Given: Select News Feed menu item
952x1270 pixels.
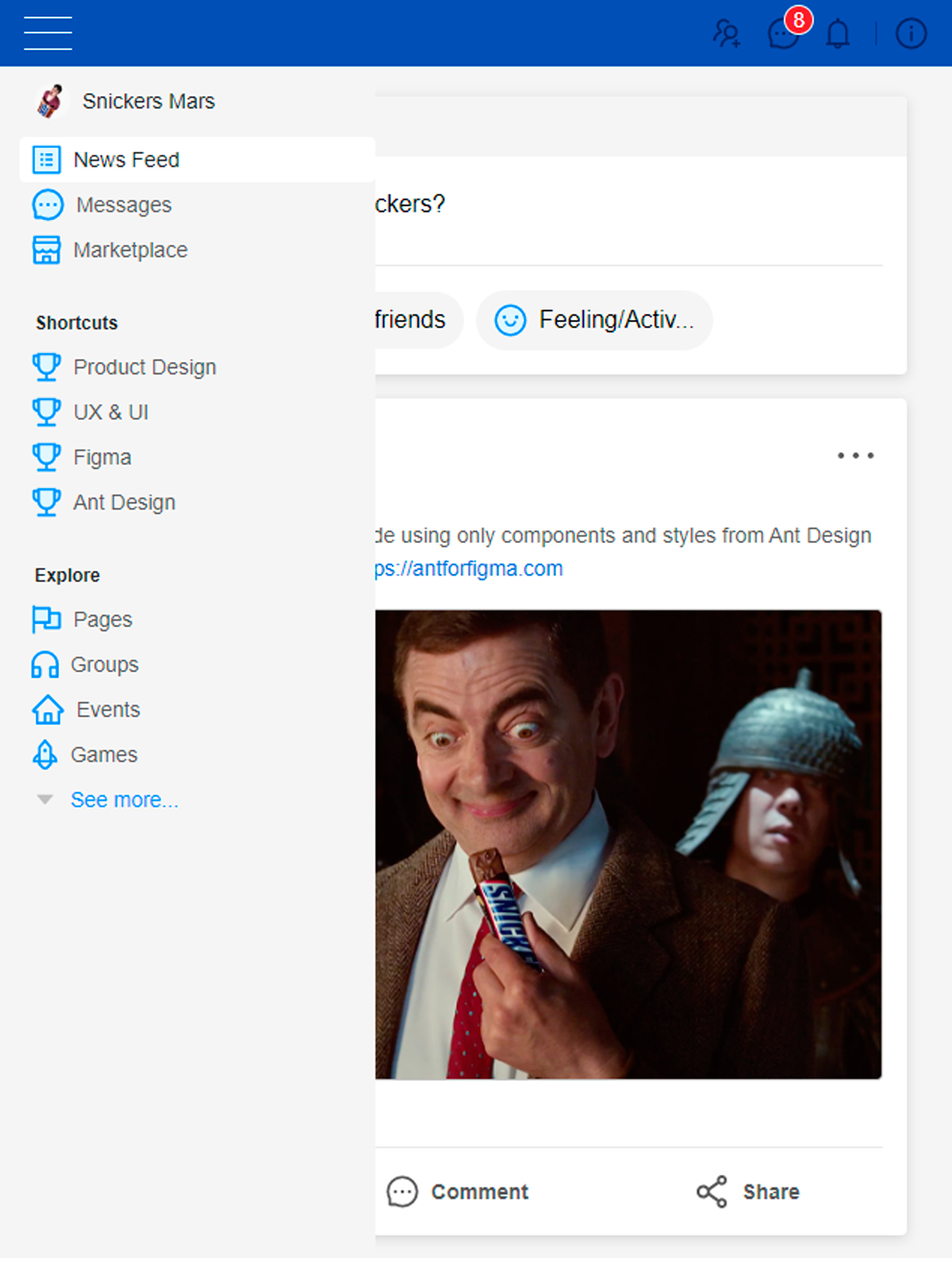Looking at the screenshot, I should click(197, 160).
